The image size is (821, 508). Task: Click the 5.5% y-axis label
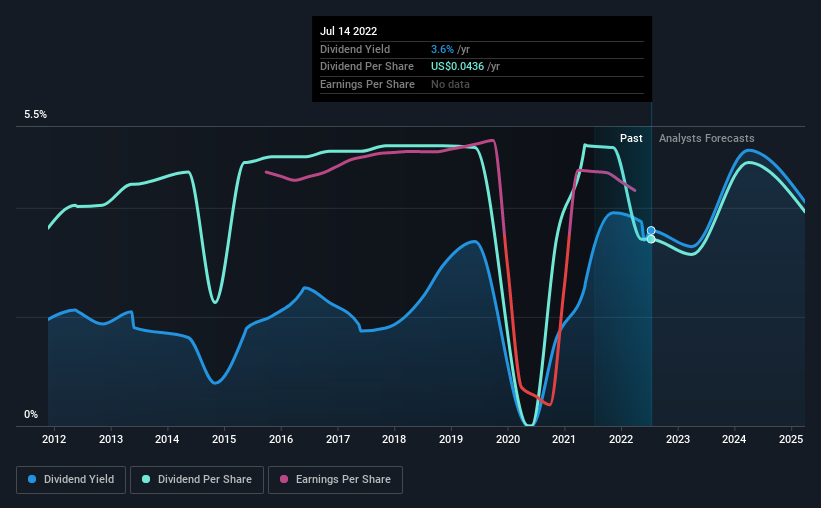(x=35, y=115)
